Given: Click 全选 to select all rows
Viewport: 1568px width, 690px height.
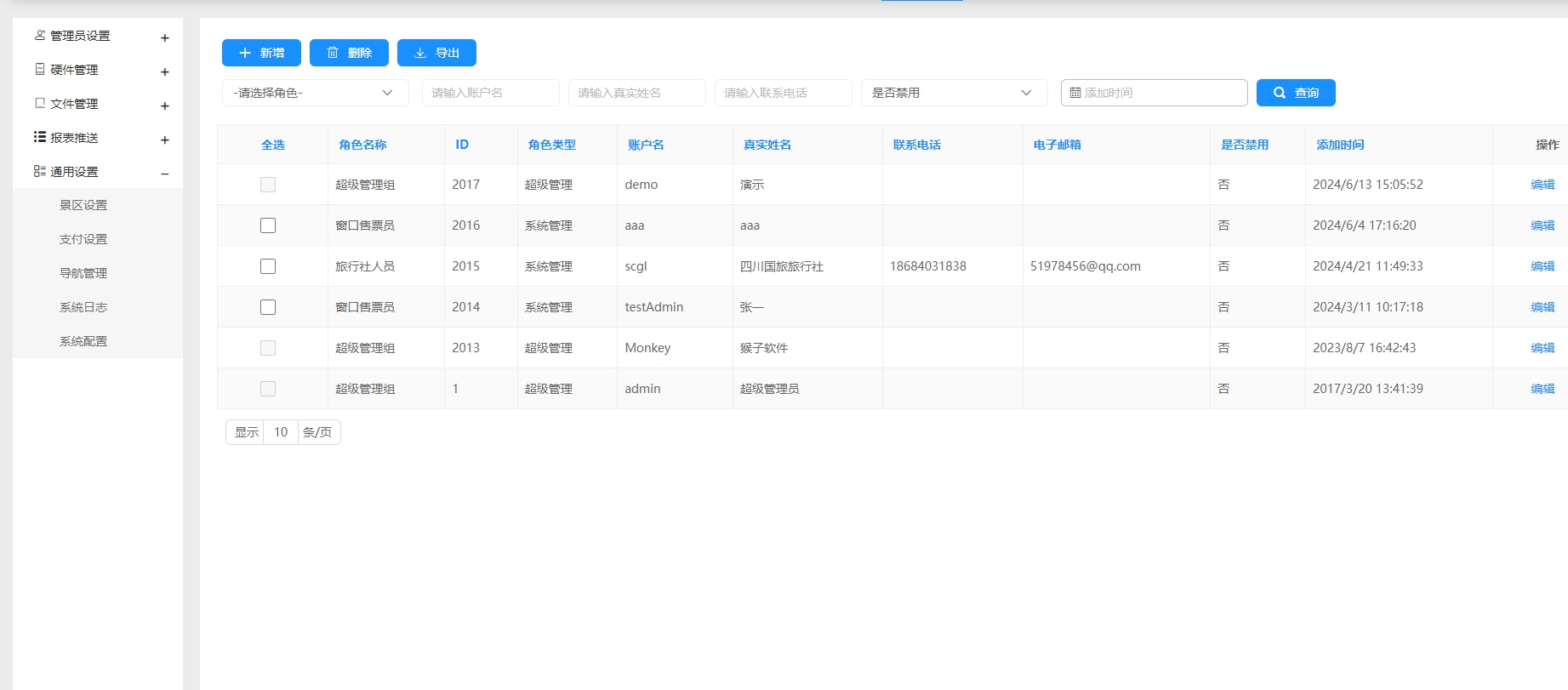Looking at the screenshot, I should [273, 145].
